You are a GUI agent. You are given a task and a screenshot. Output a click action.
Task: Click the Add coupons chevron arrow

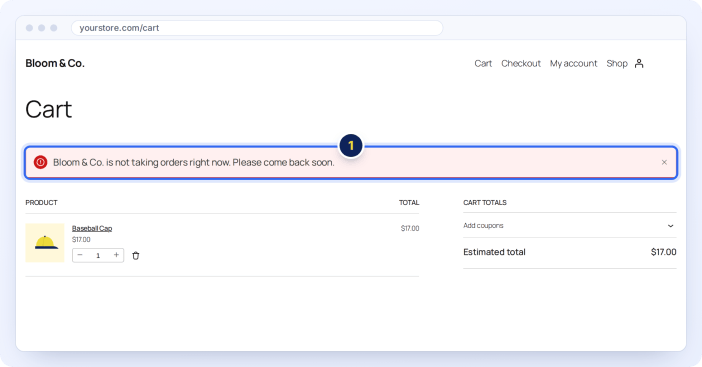click(x=670, y=226)
